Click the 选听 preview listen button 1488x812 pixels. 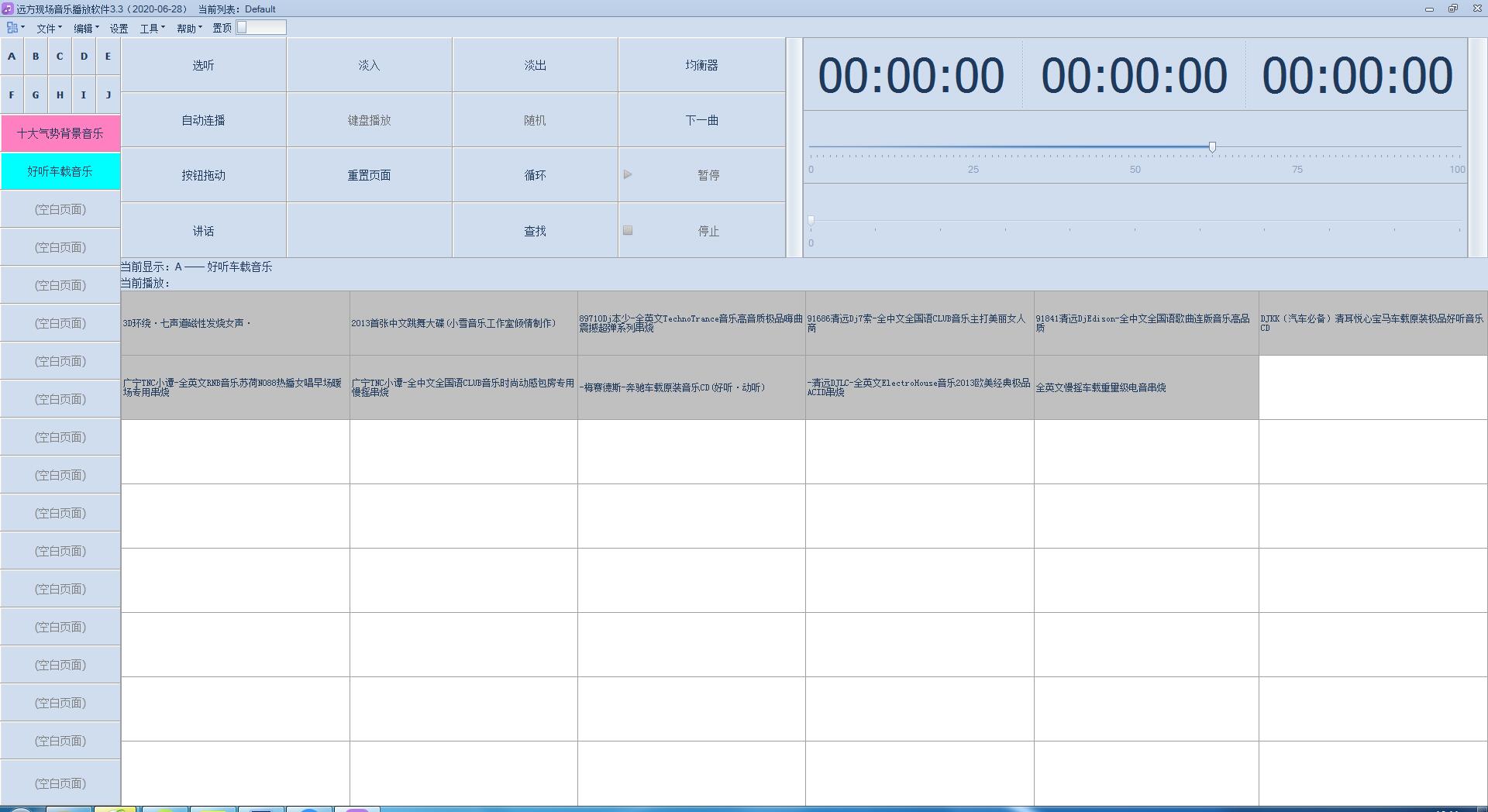(203, 65)
